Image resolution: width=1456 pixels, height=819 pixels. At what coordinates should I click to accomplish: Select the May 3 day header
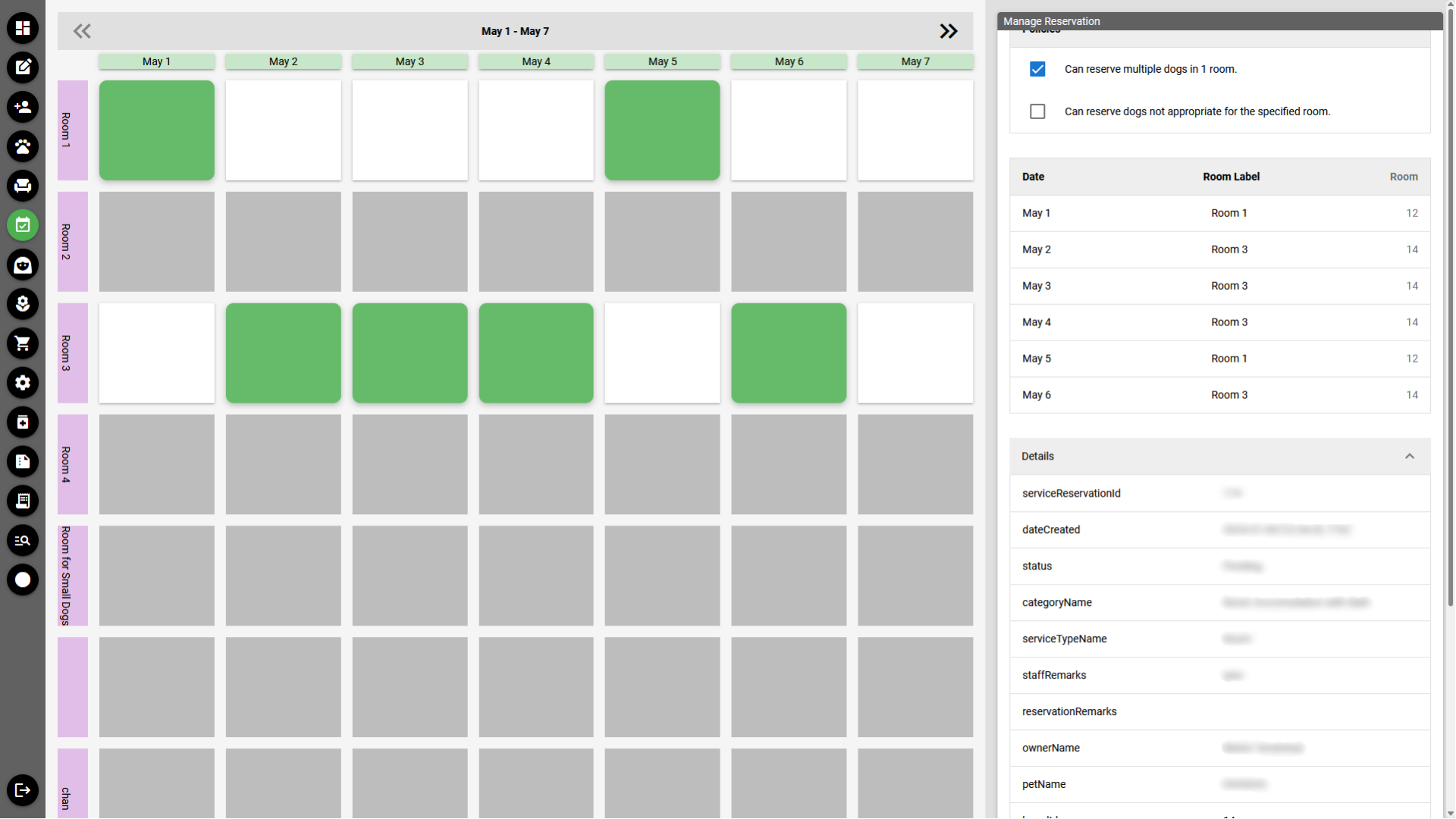(409, 61)
